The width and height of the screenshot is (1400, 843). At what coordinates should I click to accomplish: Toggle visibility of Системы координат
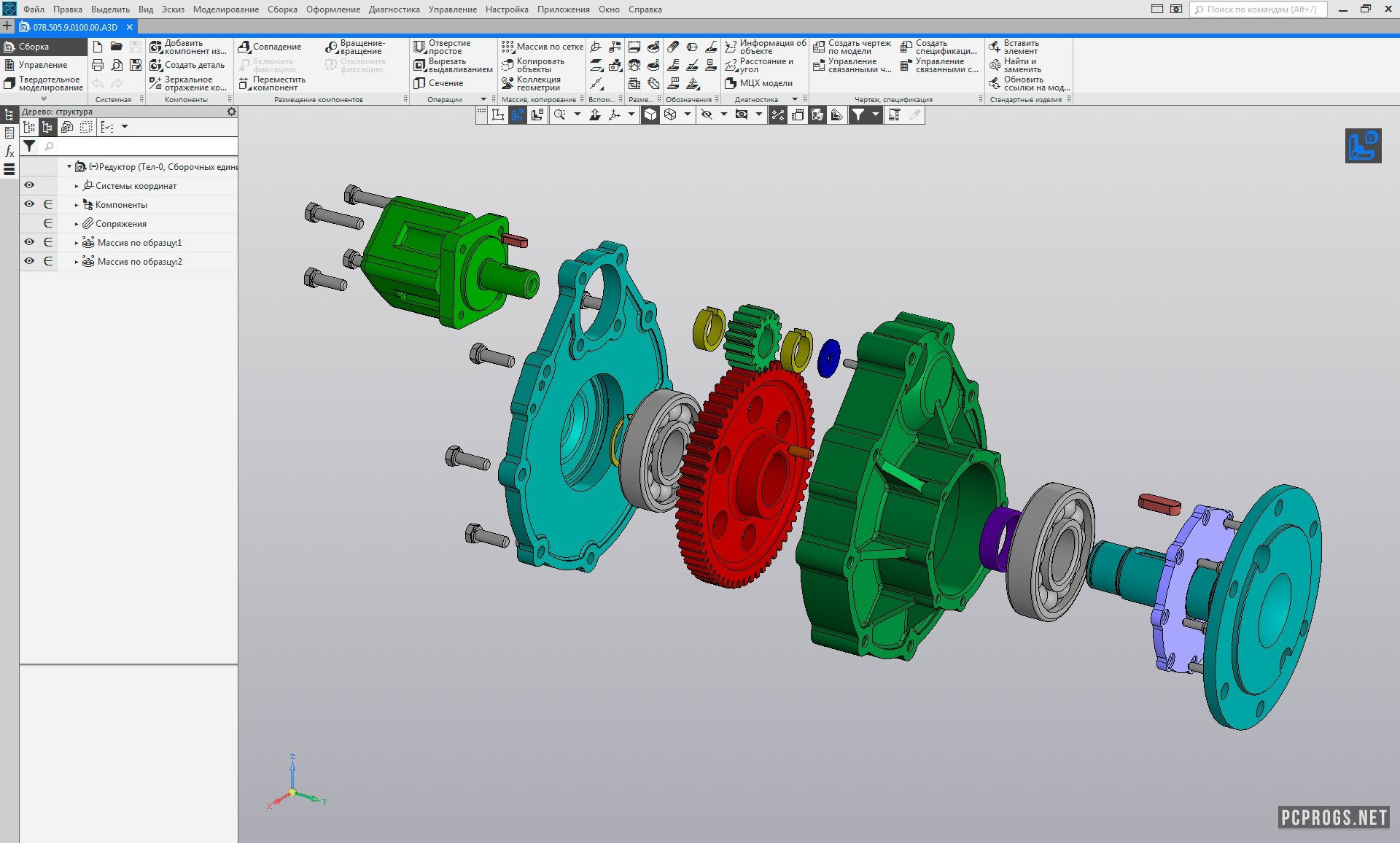click(x=29, y=185)
